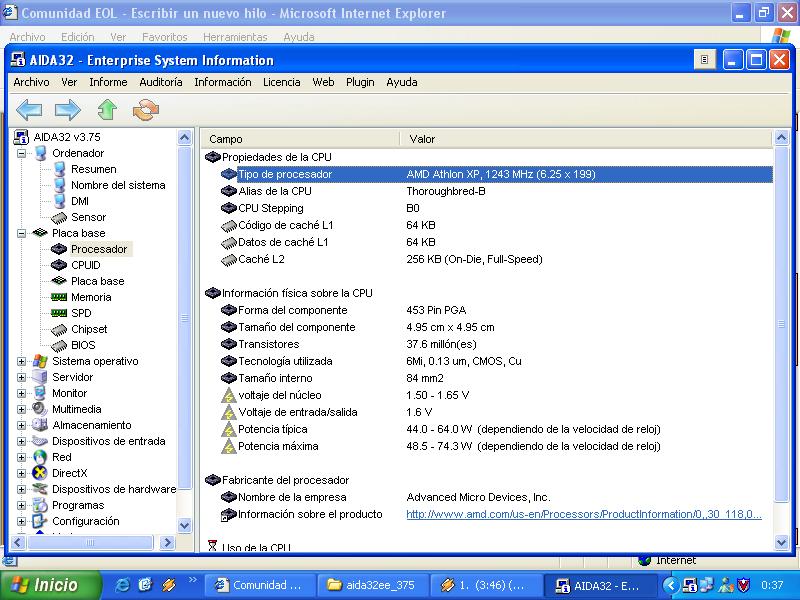The image size is (800, 600).
Task: Click the Programas tree icon
Action: [40, 505]
